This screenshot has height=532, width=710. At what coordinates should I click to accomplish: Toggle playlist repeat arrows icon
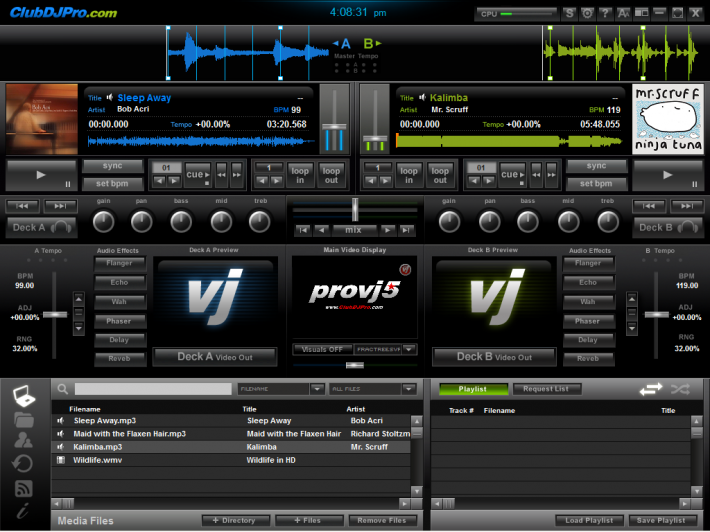(x=651, y=389)
